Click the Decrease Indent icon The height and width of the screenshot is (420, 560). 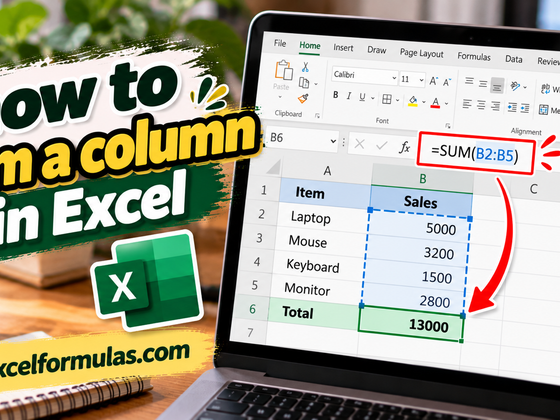(x=512, y=108)
